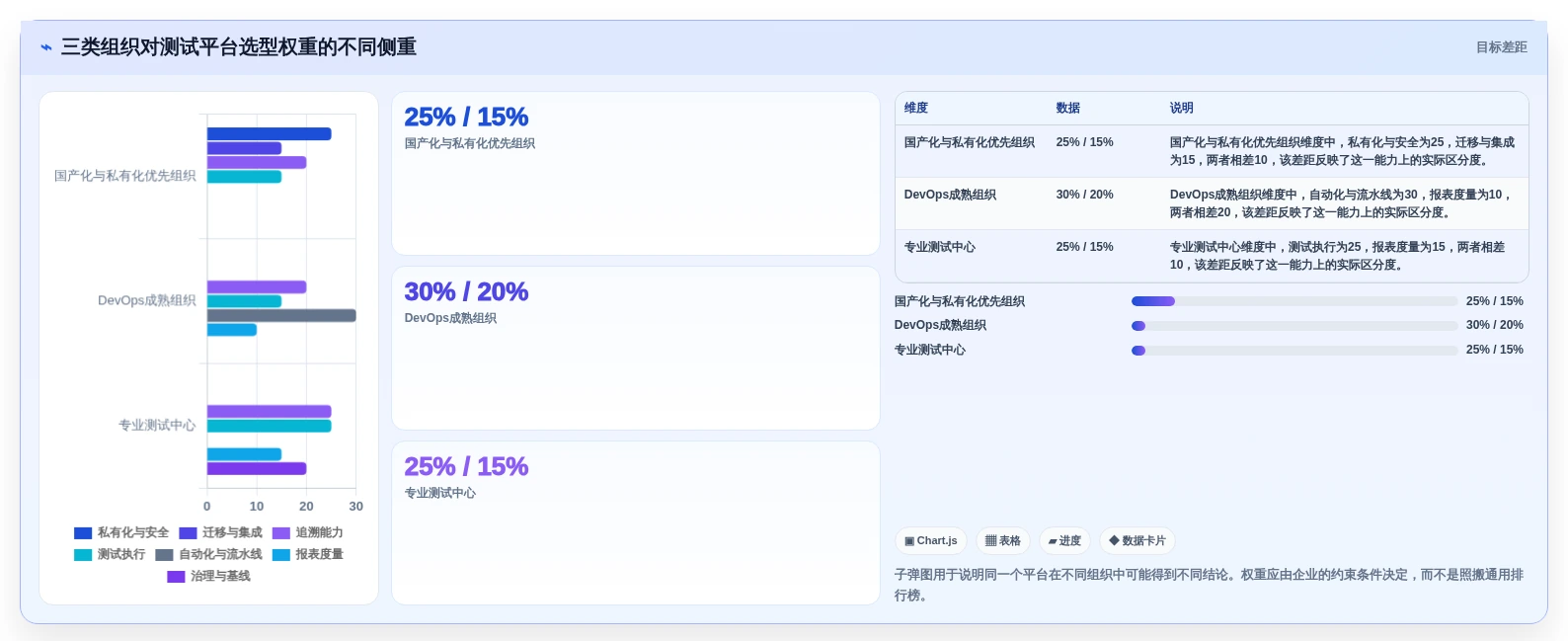
Task: Click the x-axis tick label 30
Action: click(x=355, y=506)
